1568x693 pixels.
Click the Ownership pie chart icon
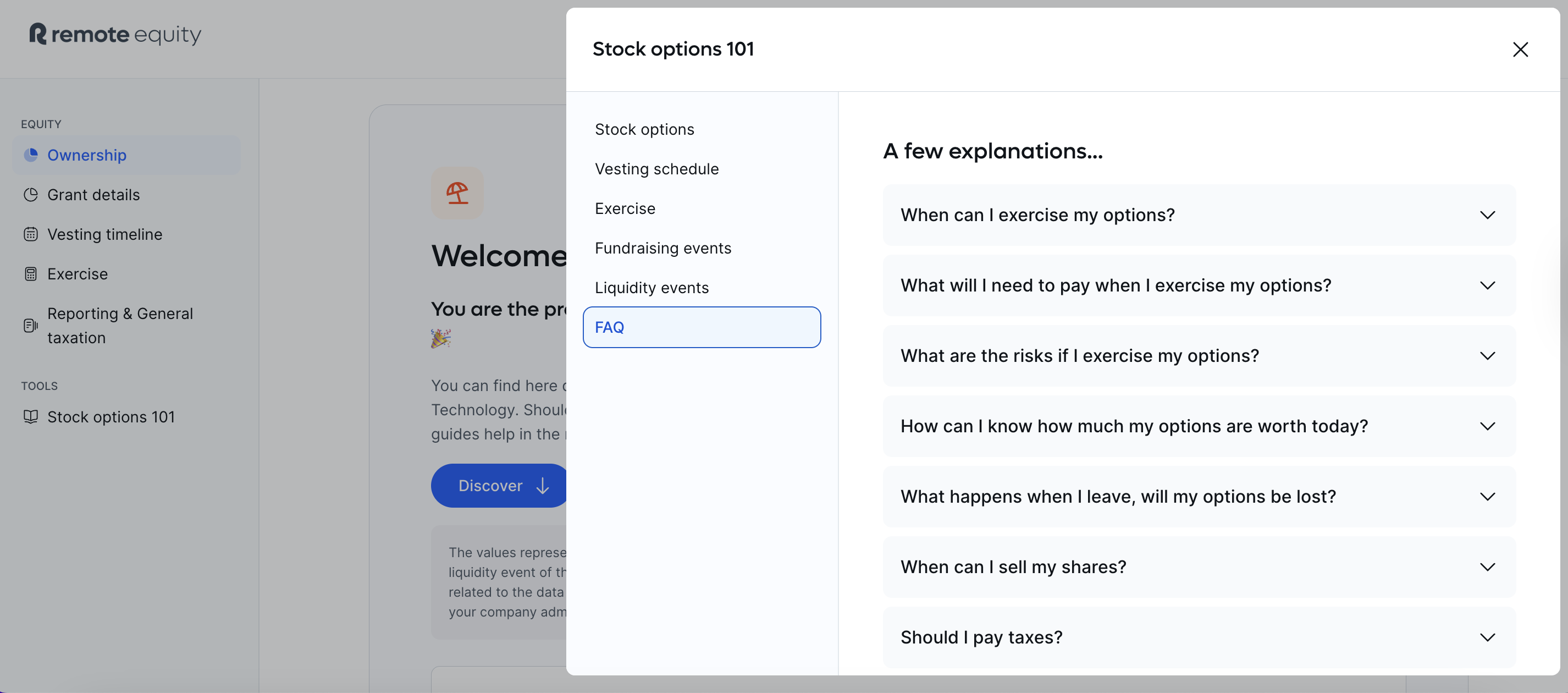30,155
